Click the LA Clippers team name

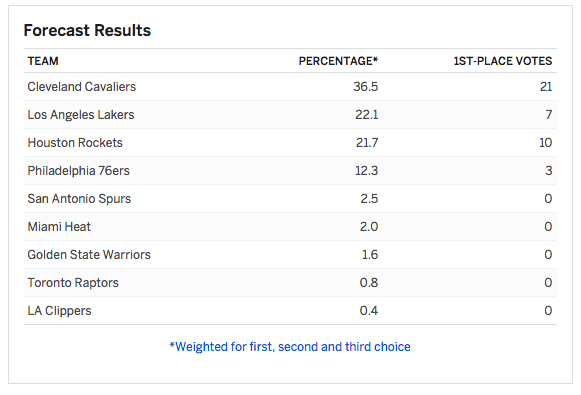59,311
